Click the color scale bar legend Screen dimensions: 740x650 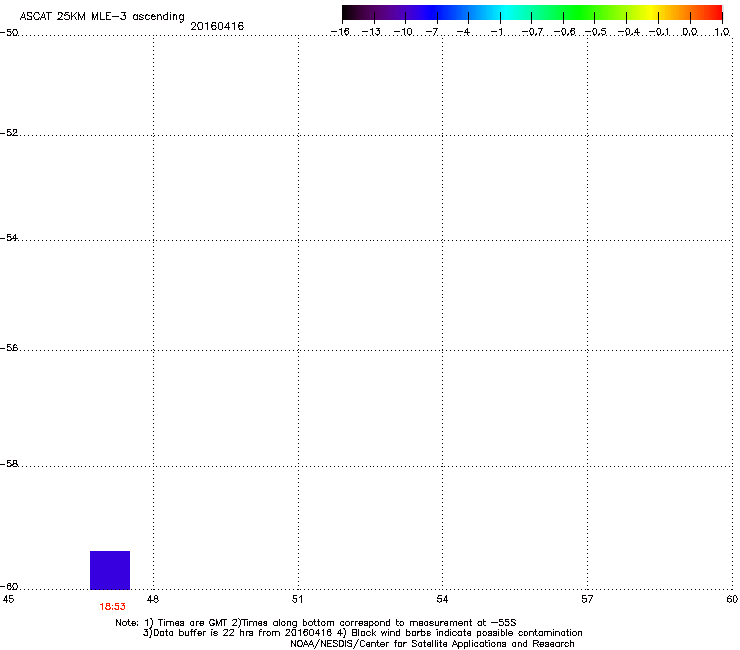pyautogui.click(x=532, y=13)
